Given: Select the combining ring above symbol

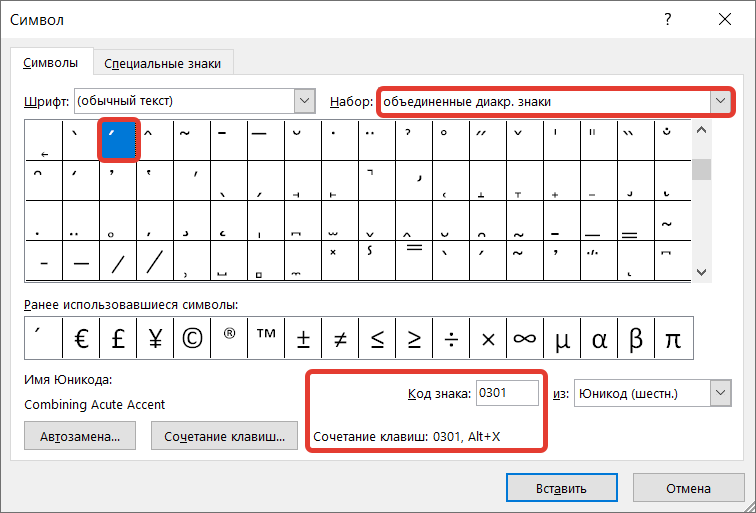Looking at the screenshot, I should coord(451,140).
